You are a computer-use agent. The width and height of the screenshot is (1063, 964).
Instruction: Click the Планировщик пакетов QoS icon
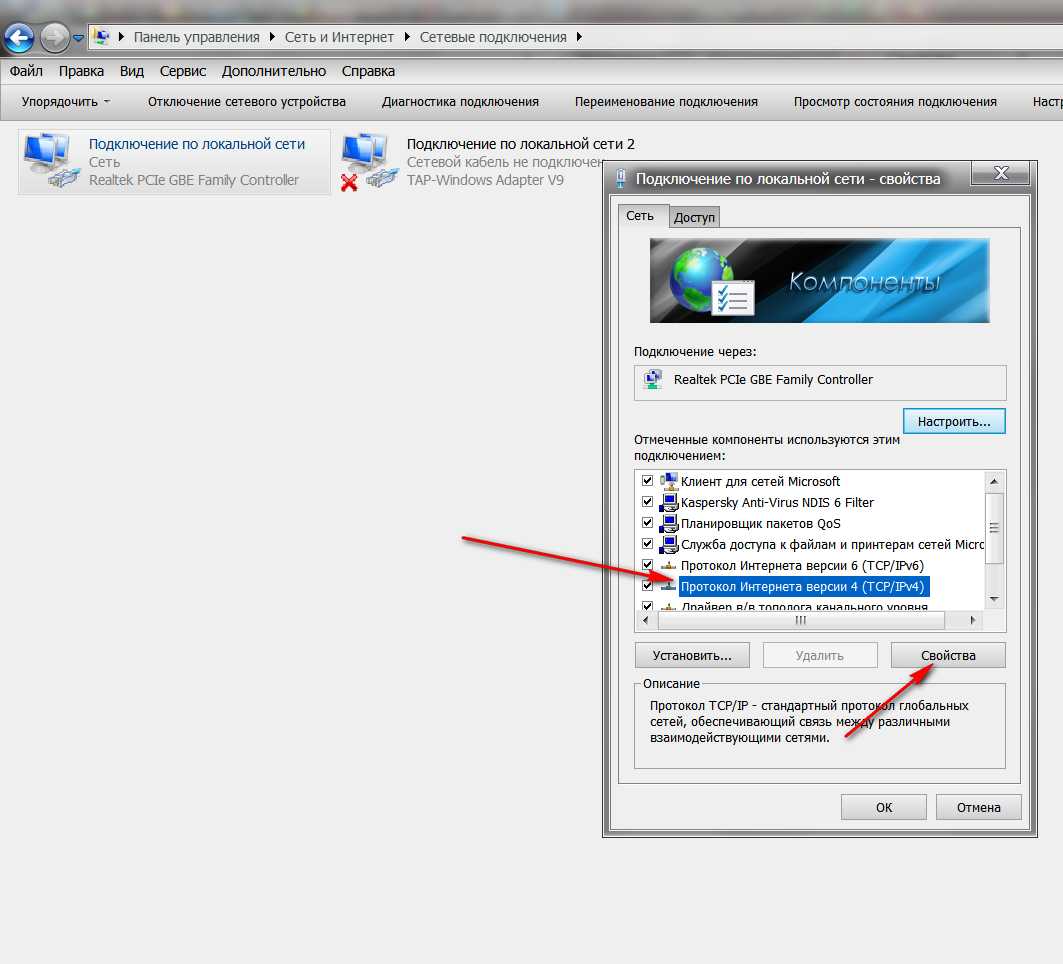(668, 523)
